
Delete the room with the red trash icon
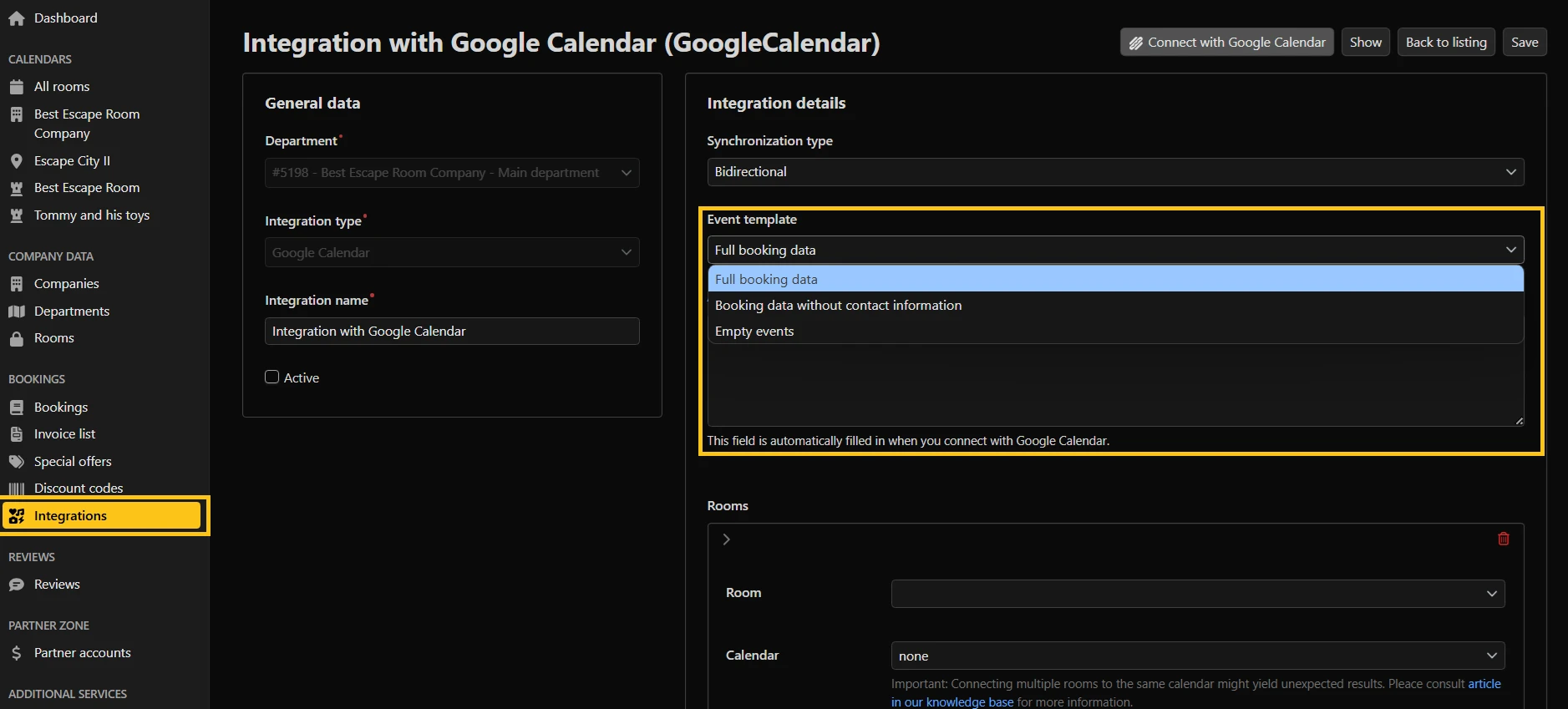pos(1503,539)
